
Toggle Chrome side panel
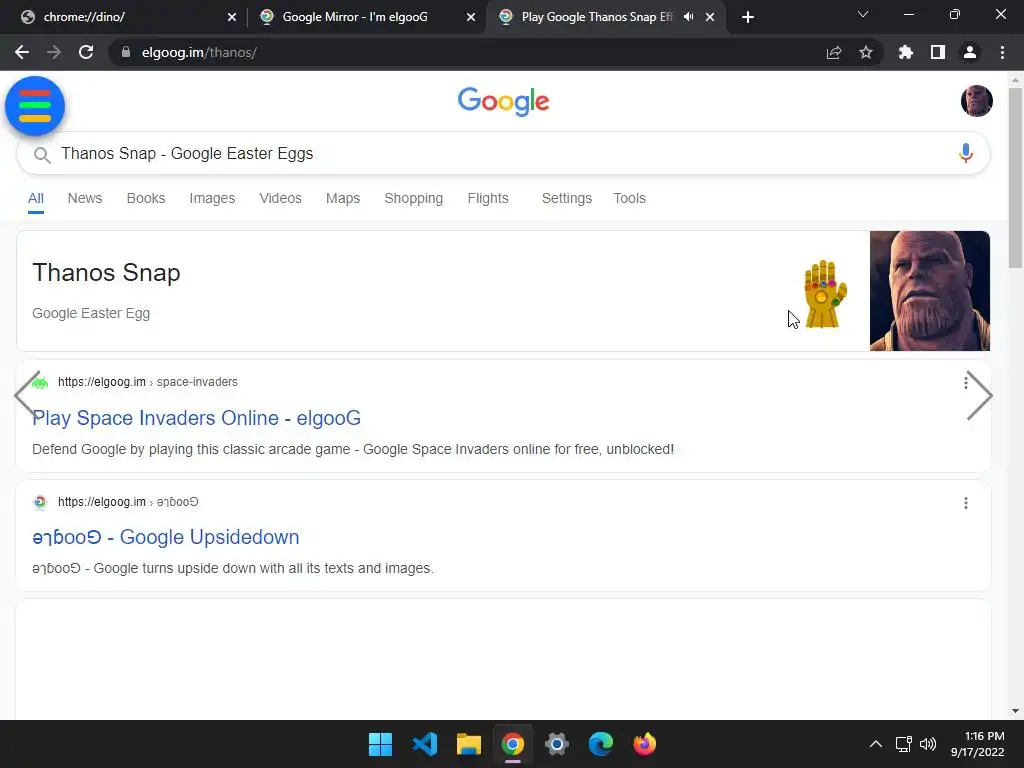[x=938, y=52]
